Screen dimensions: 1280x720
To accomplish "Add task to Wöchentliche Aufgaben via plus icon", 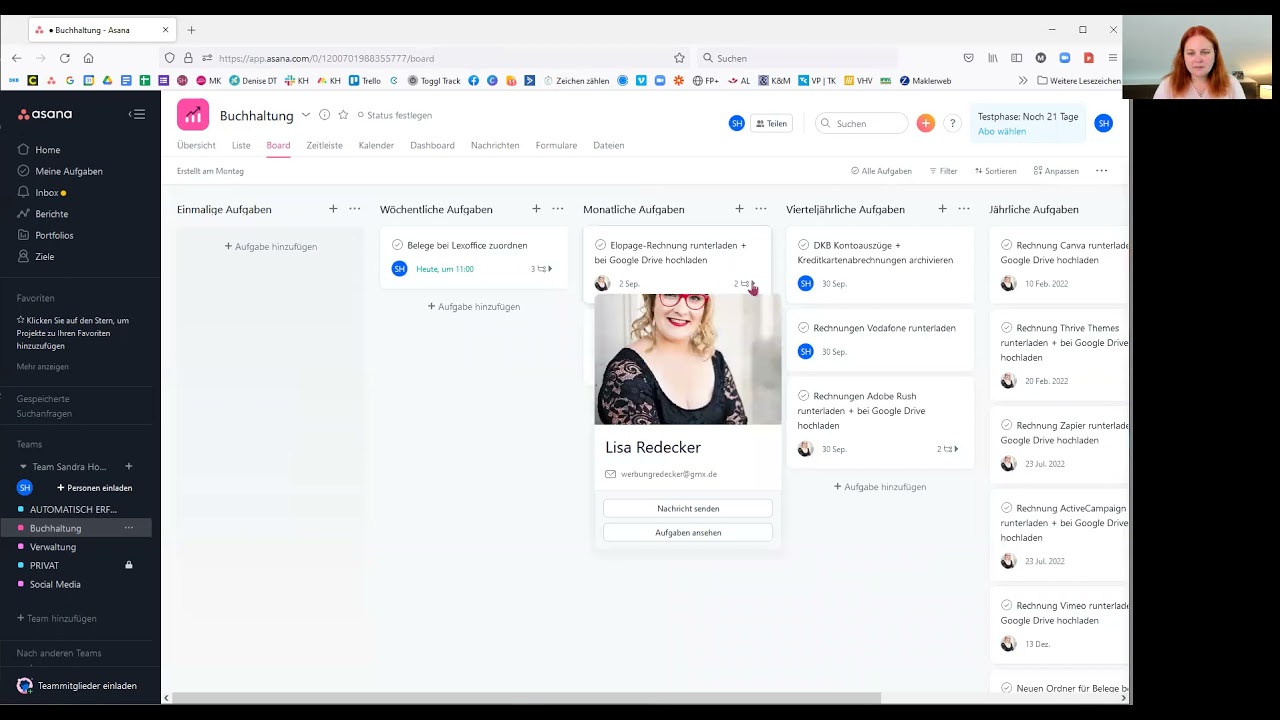I will pyautogui.click(x=536, y=209).
